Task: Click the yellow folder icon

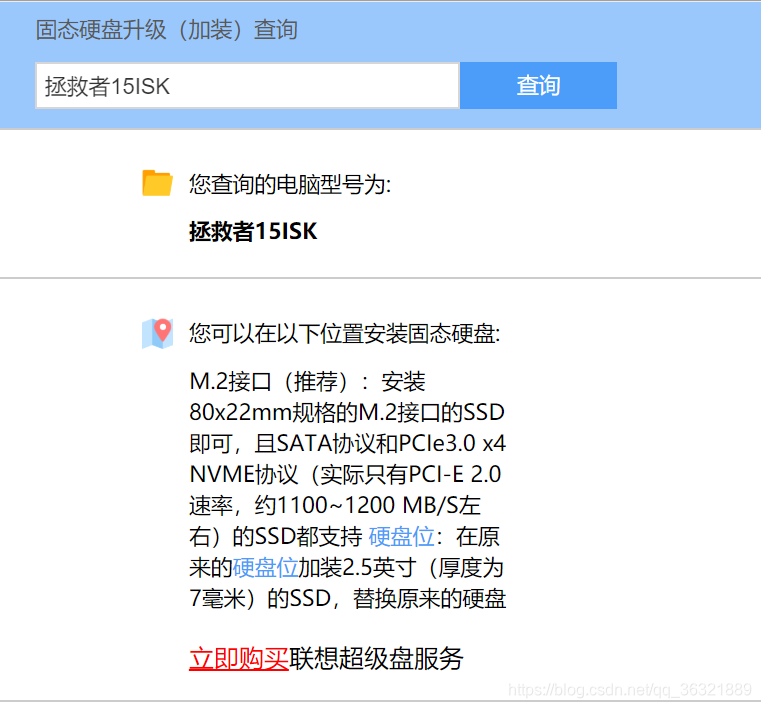Action: click(x=157, y=183)
